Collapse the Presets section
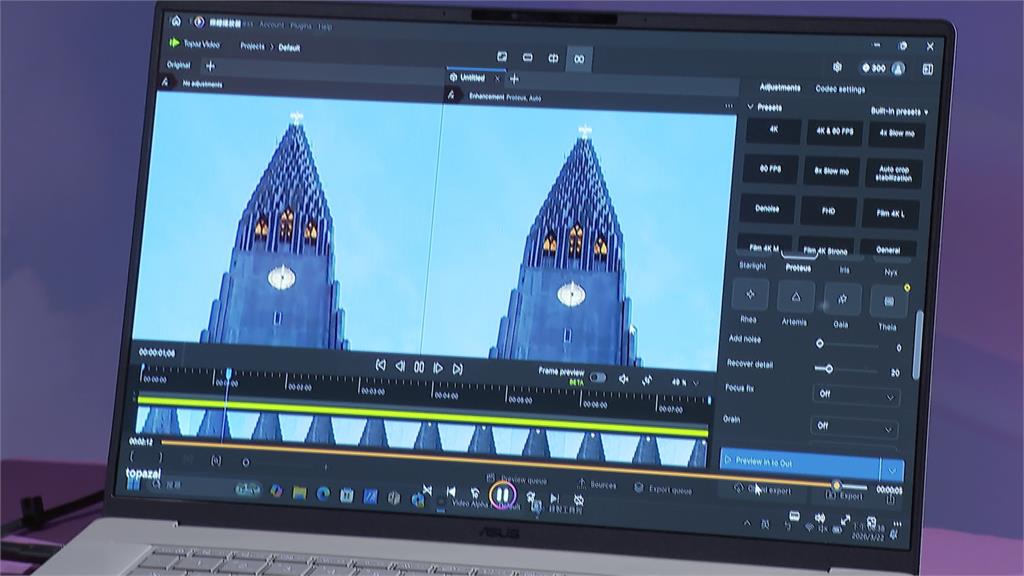1024x576 pixels. pyautogui.click(x=751, y=107)
